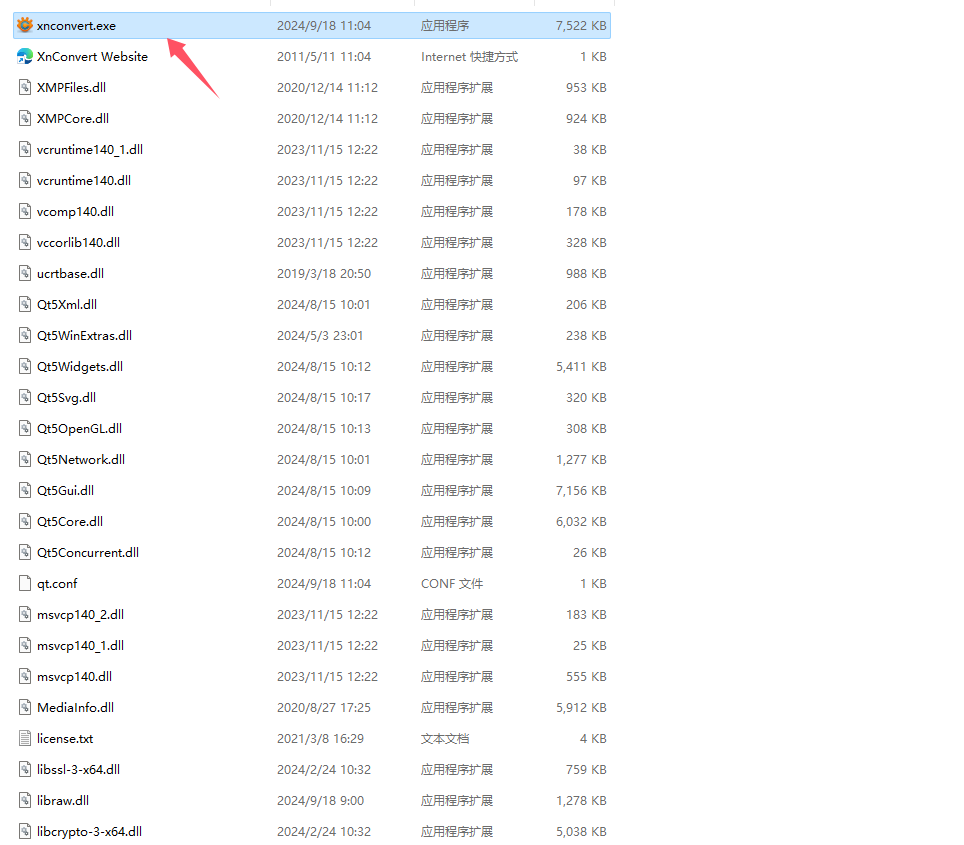Click the xnconvert.exe application icon

[x=26, y=26]
